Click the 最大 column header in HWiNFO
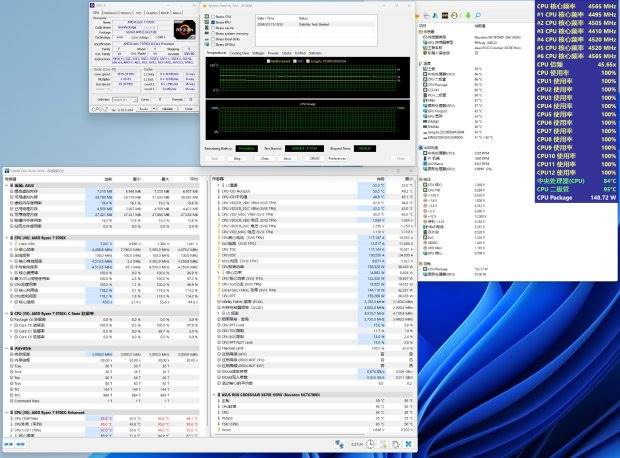Screen dimensions: 620x458 (x=165, y=179)
